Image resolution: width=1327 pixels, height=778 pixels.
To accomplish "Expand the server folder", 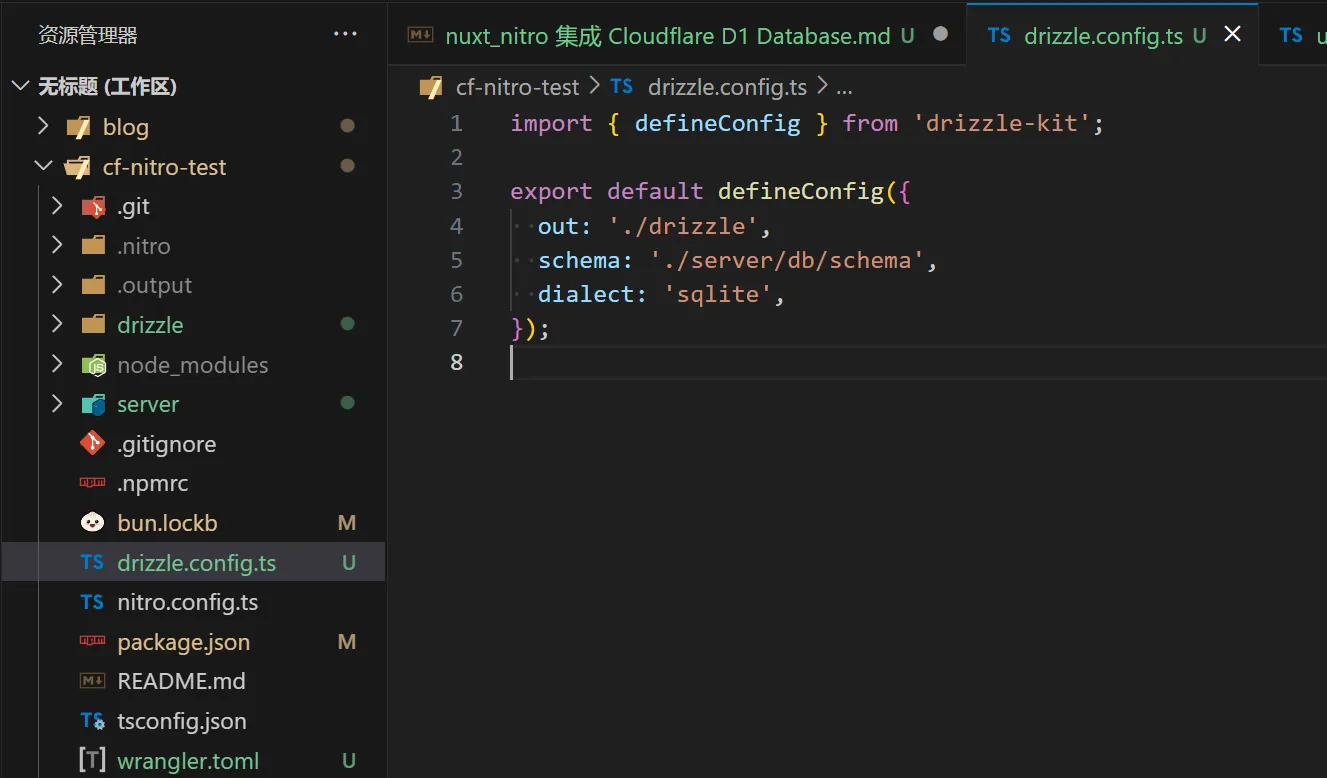I will click(x=57, y=404).
